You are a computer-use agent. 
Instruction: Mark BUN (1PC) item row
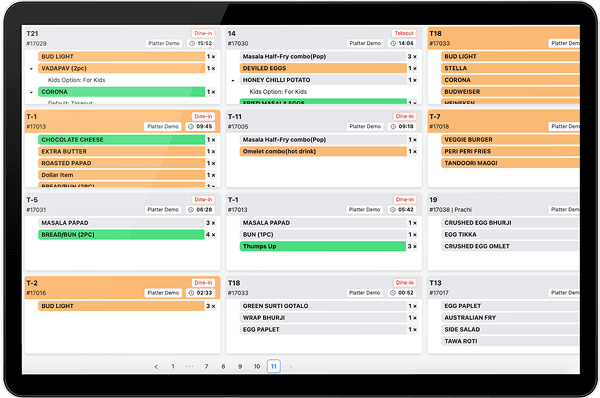323,235
